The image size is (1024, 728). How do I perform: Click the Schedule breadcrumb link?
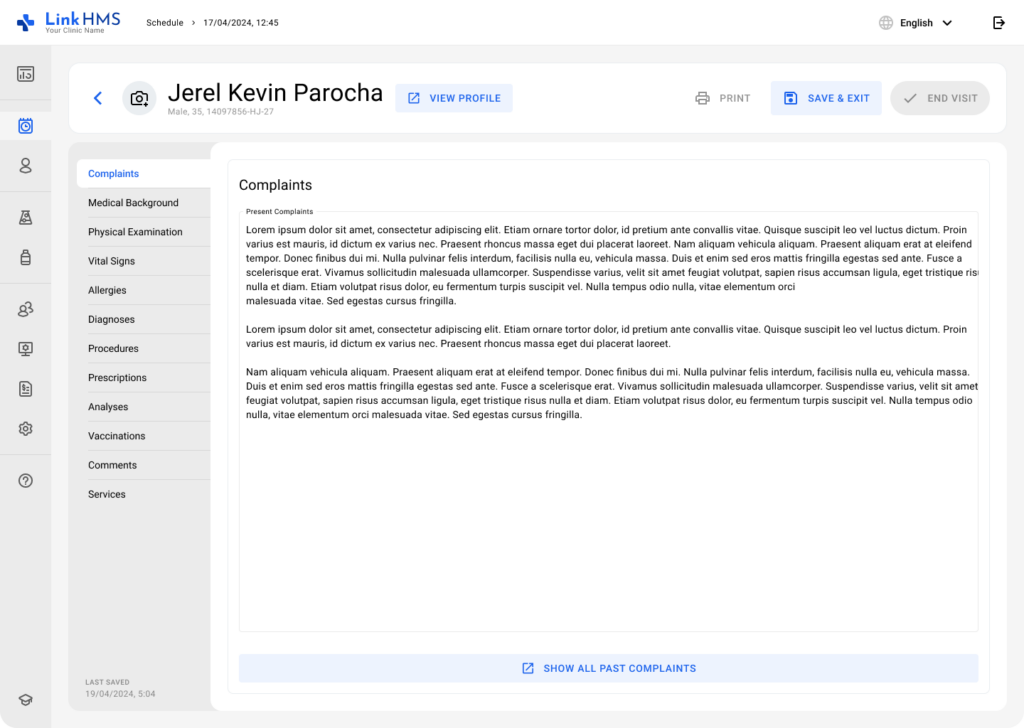pos(165,23)
